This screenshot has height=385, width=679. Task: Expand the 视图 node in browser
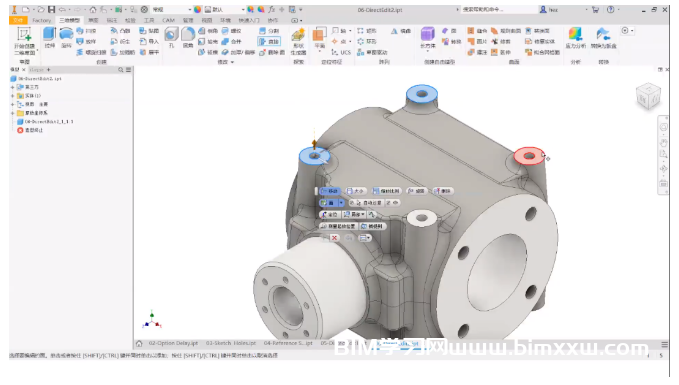(x=13, y=104)
